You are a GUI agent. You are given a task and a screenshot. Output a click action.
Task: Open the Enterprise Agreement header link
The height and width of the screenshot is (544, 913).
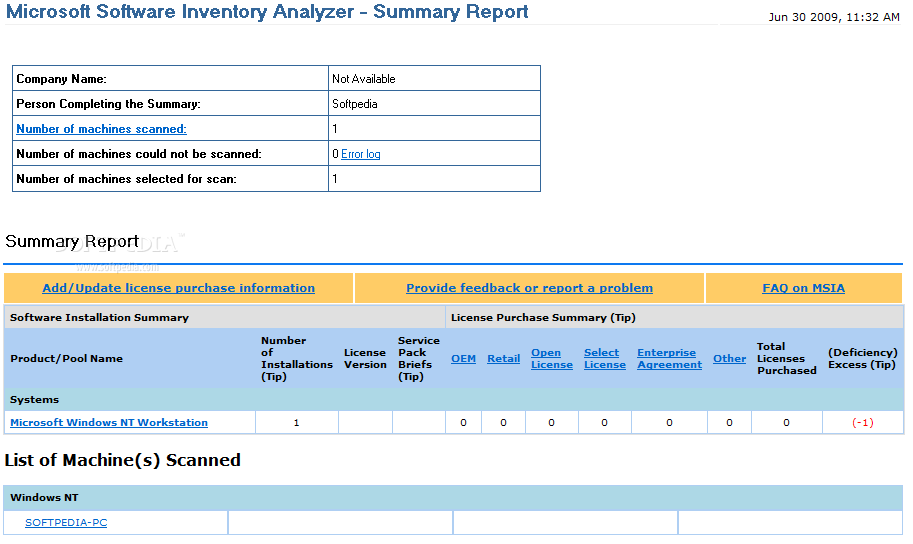coord(669,358)
